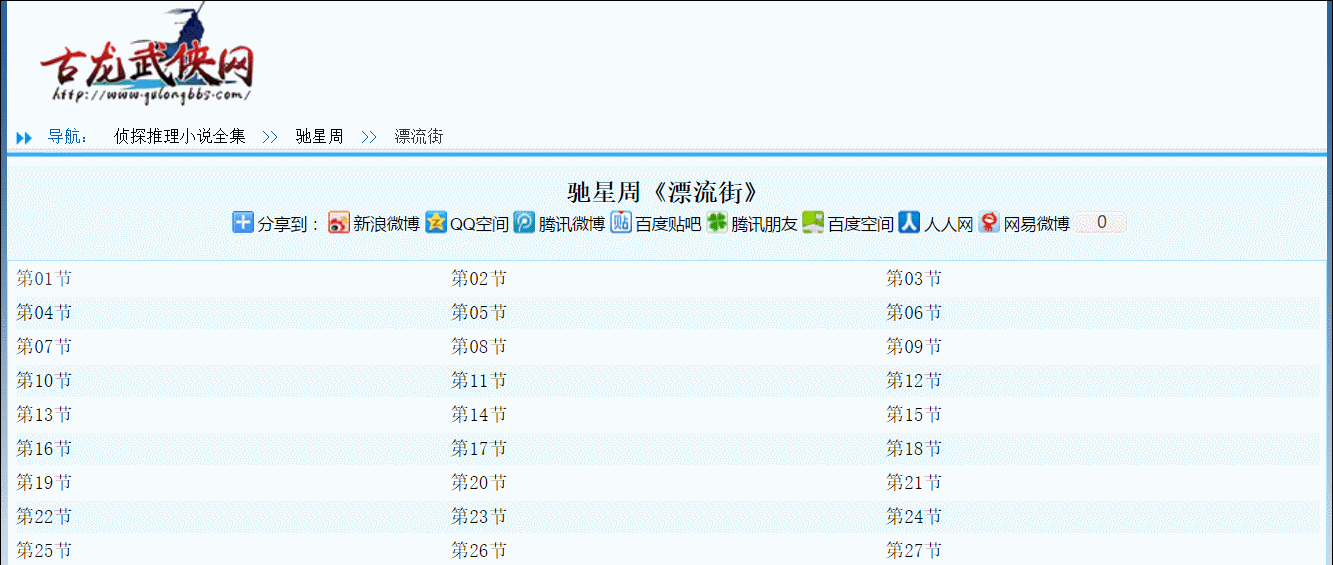Image resolution: width=1333 pixels, height=565 pixels.
Task: Click the 古龙武侠网 site logo
Action: (x=146, y=62)
